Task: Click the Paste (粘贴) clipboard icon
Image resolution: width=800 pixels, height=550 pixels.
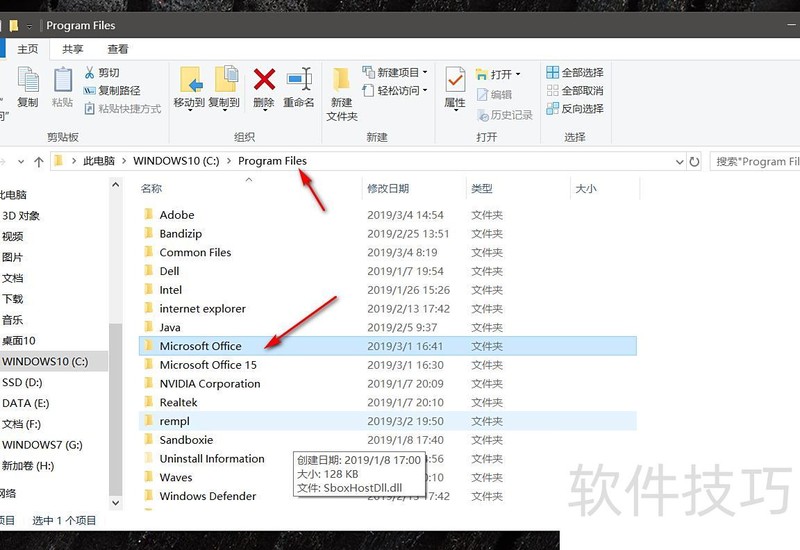Action: click(x=63, y=86)
